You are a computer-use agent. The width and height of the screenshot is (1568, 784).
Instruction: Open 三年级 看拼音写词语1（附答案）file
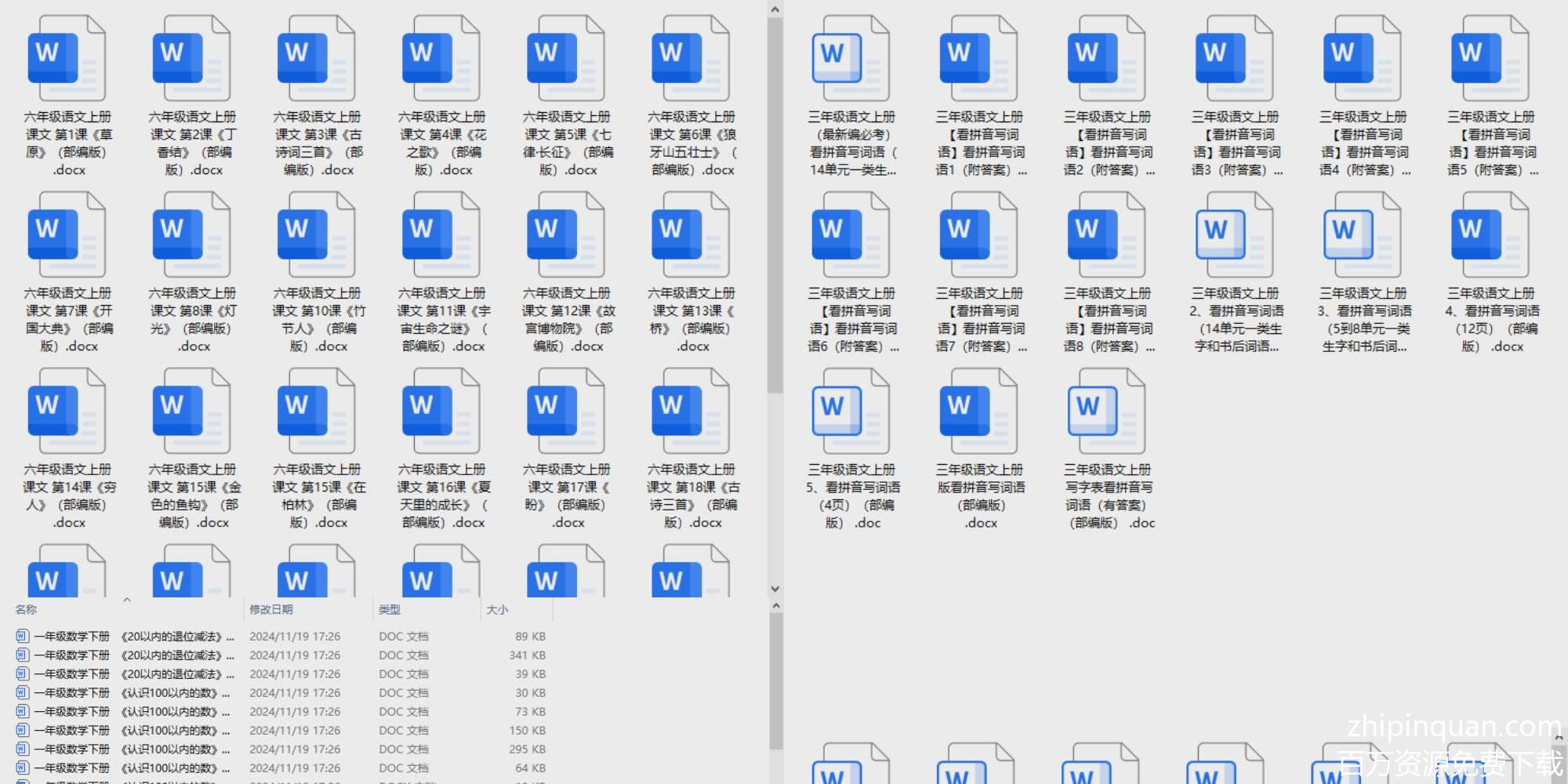978,59
